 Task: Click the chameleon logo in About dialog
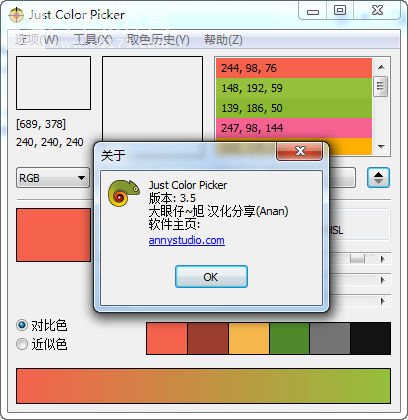pos(124,193)
